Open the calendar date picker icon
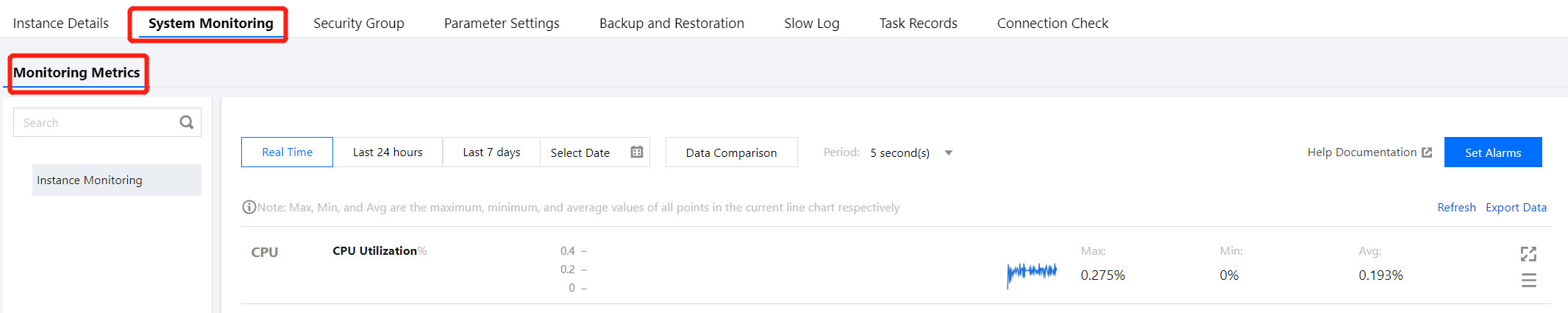This screenshot has height=313, width=1568. click(637, 152)
